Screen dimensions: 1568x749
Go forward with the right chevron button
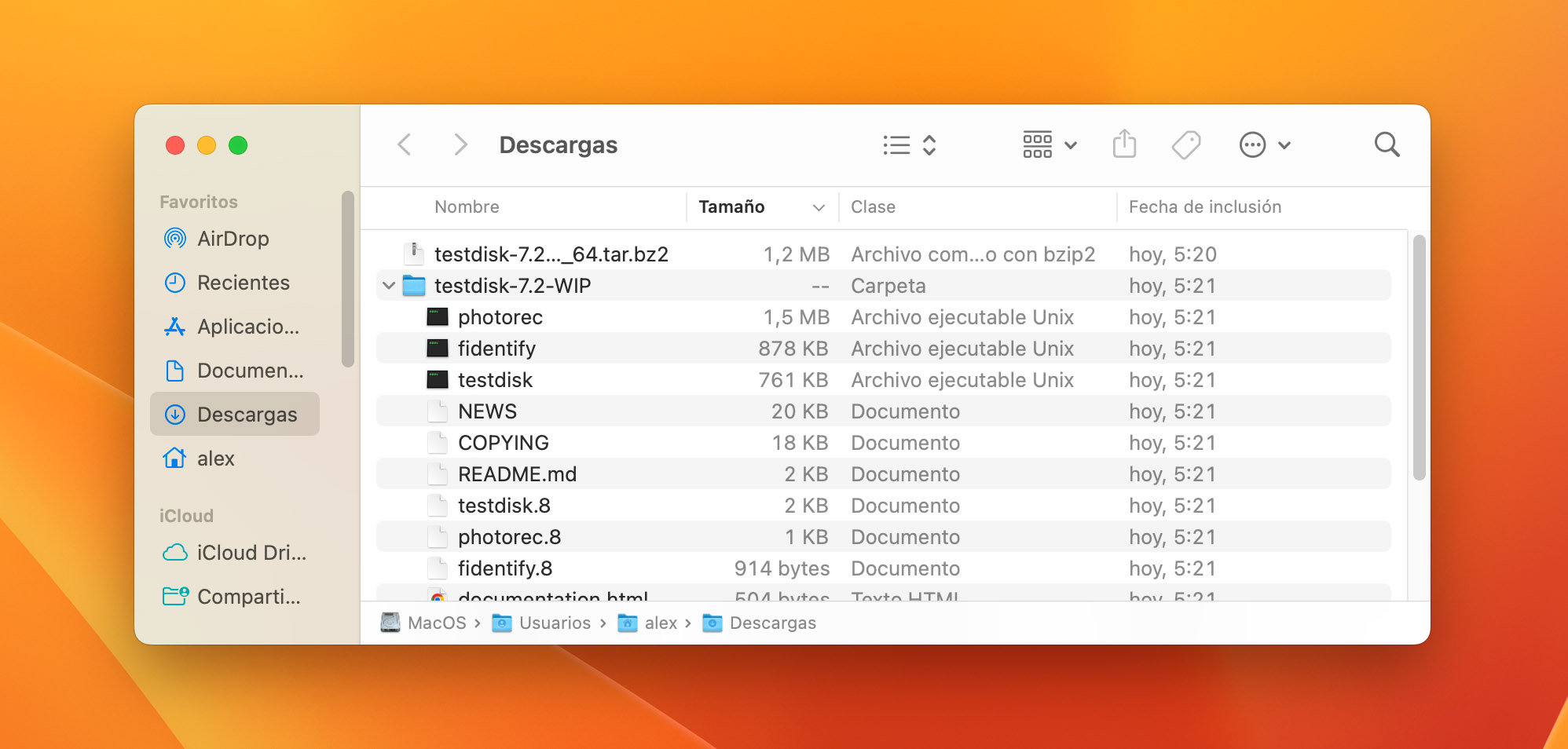pos(461,144)
